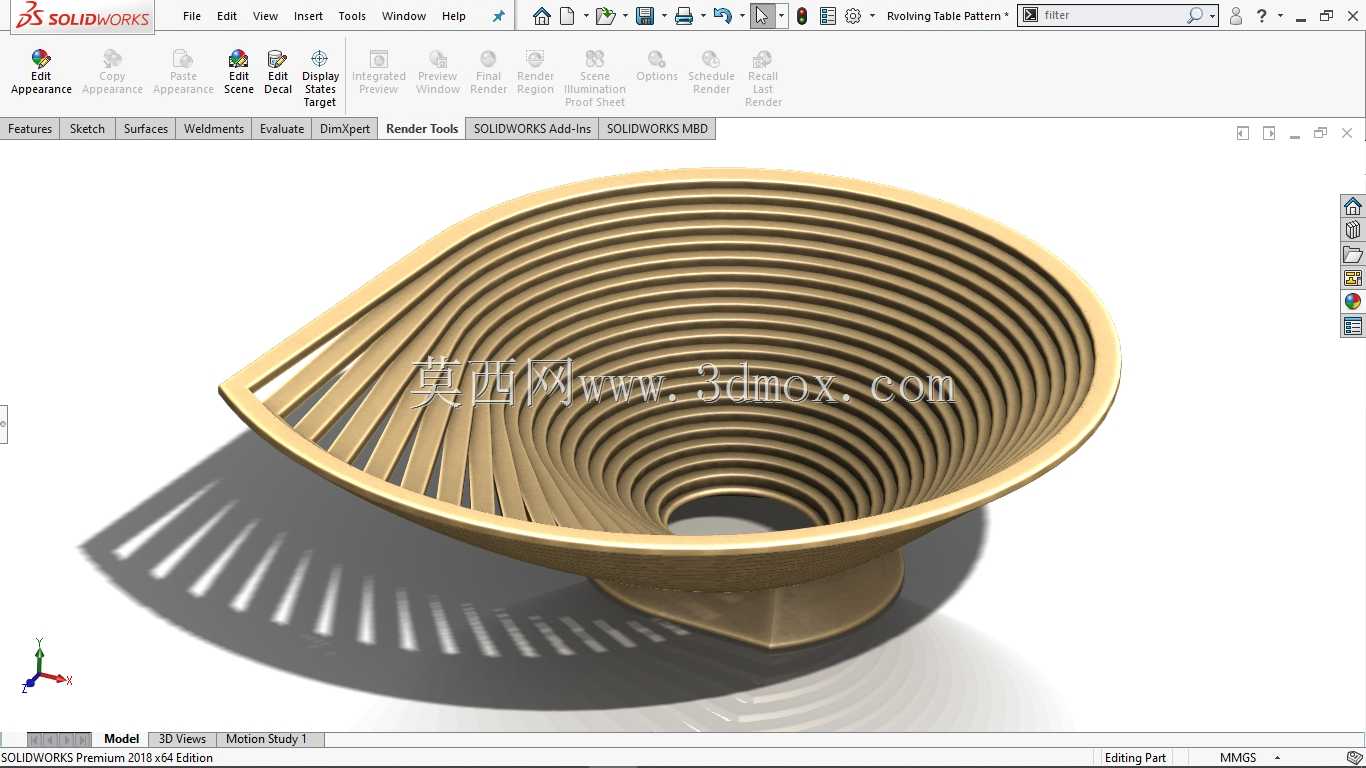This screenshot has width=1366, height=768.
Task: Click the user Login icon
Action: tap(1236, 16)
